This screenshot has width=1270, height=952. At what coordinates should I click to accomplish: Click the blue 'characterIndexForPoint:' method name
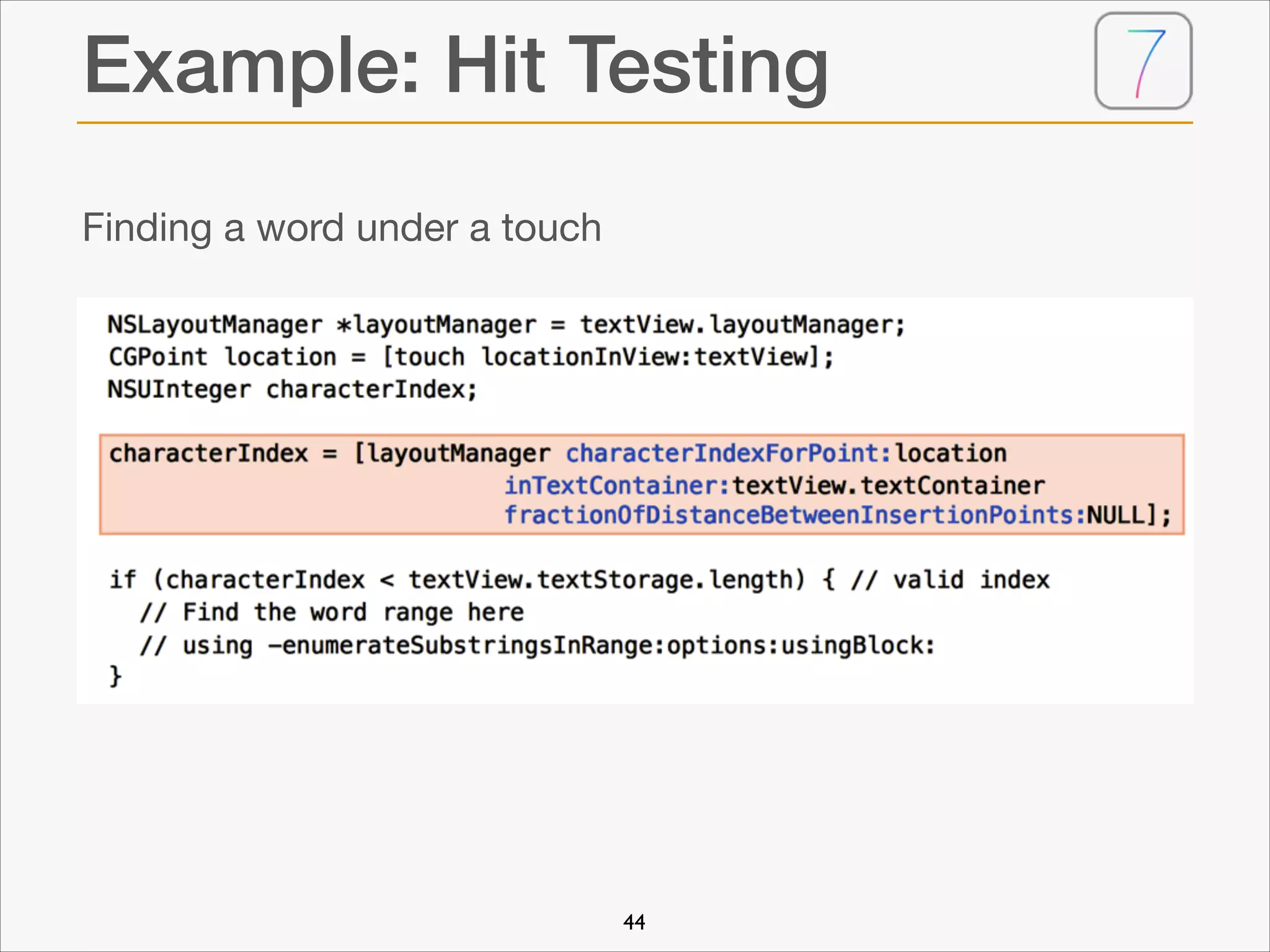[x=729, y=453]
